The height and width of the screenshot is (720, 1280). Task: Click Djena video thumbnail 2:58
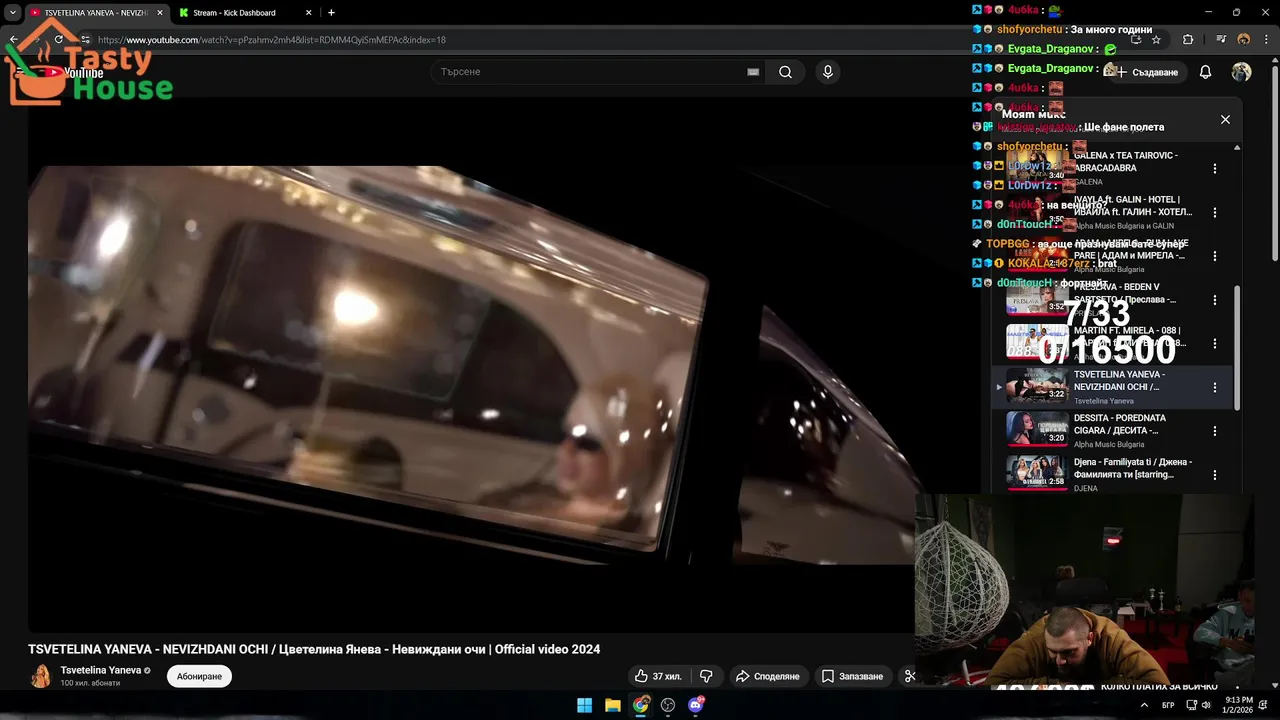click(1037, 472)
